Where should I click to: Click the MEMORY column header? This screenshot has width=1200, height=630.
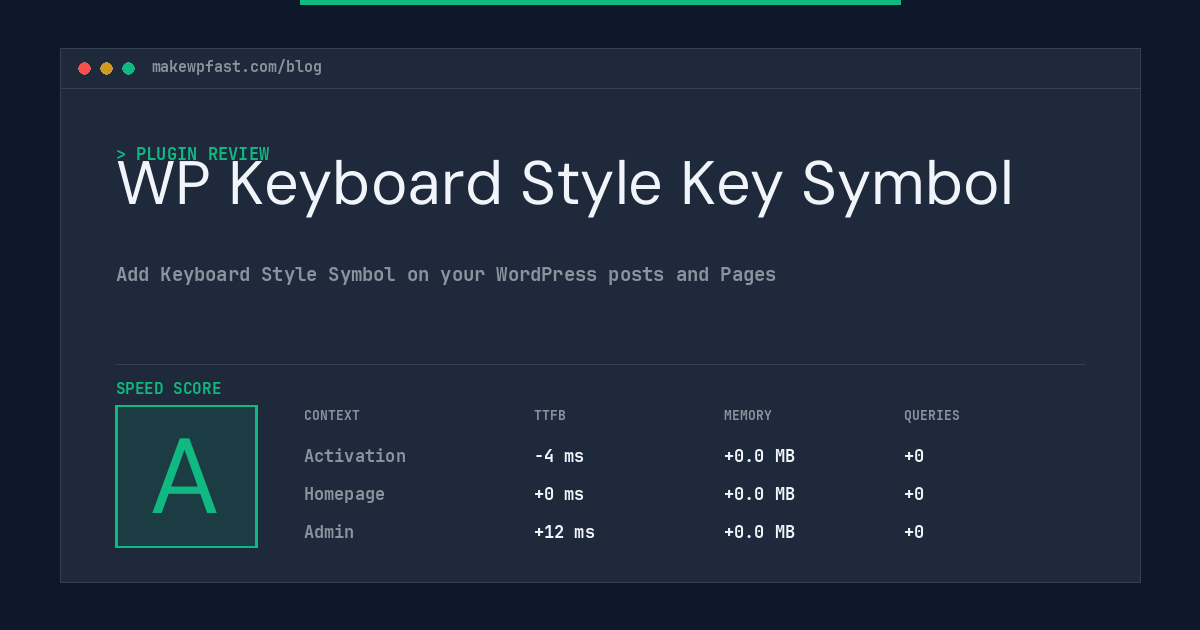pos(748,416)
